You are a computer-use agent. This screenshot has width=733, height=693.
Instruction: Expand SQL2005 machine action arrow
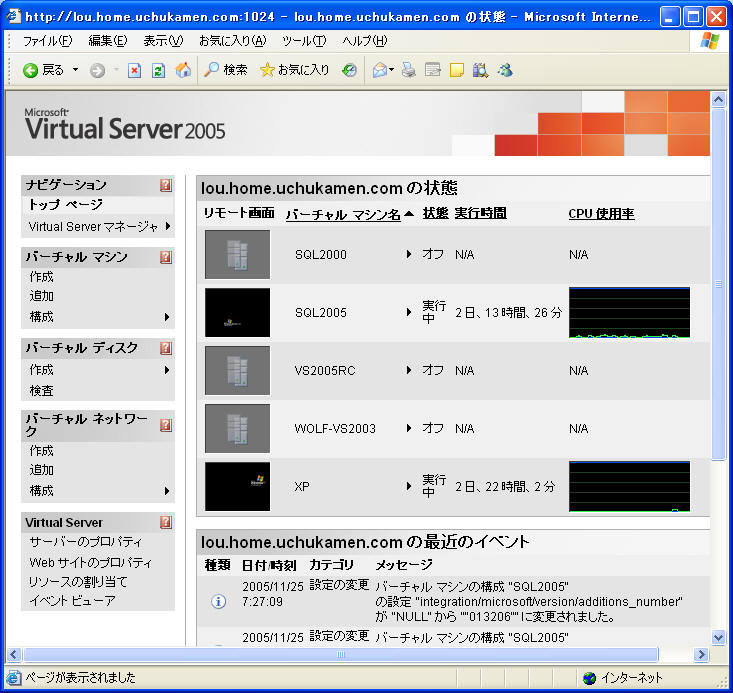(409, 312)
